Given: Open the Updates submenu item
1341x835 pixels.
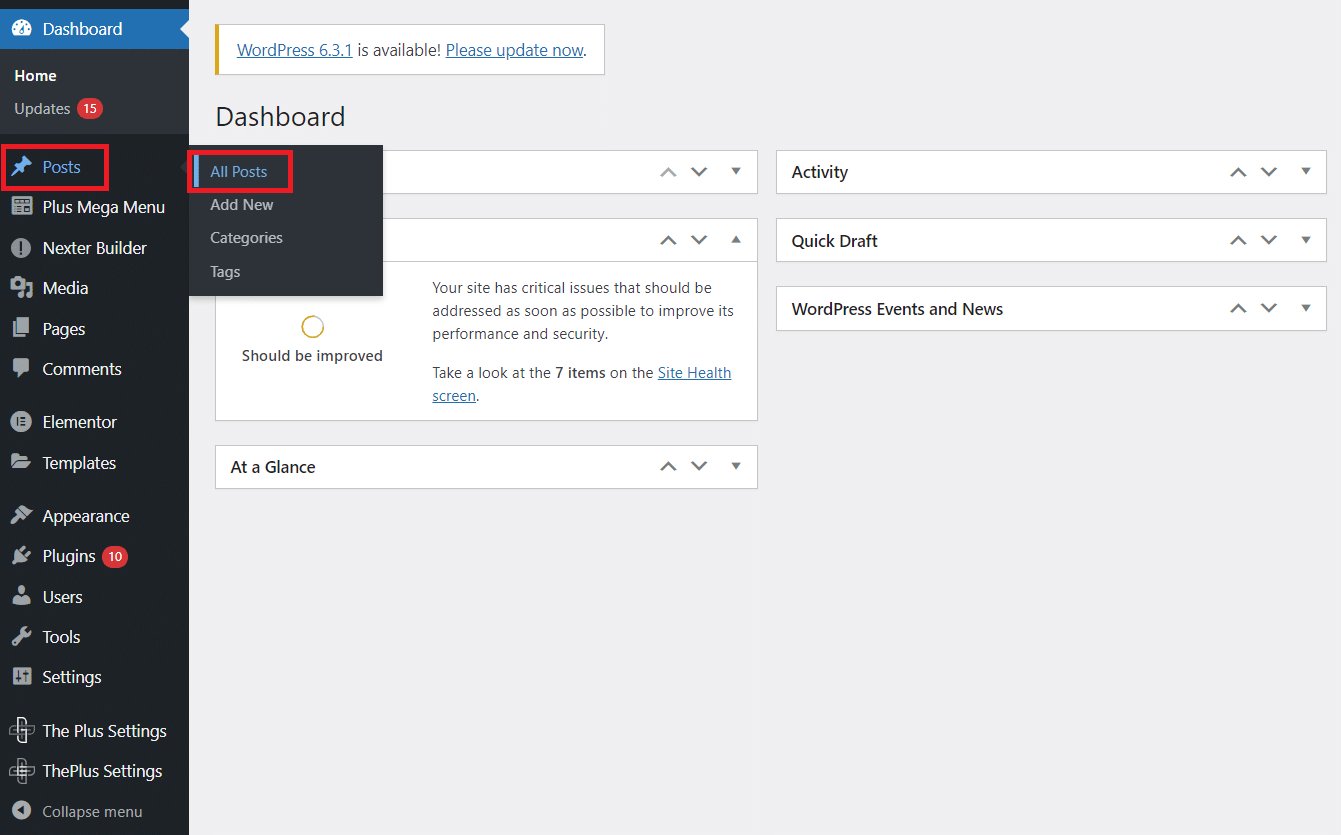Looking at the screenshot, I should tap(42, 109).
